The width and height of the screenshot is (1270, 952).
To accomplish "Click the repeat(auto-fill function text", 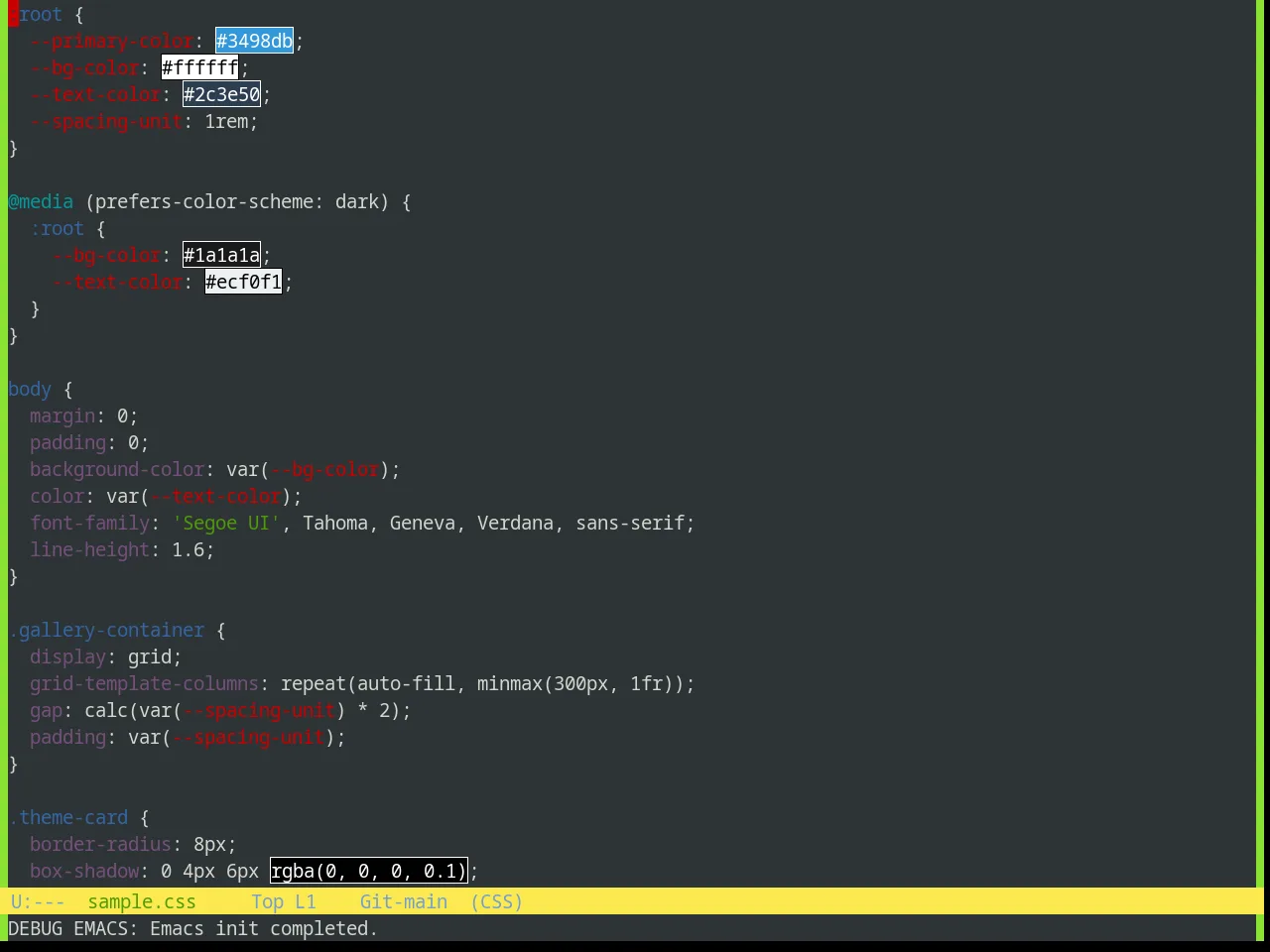I will 368,683.
